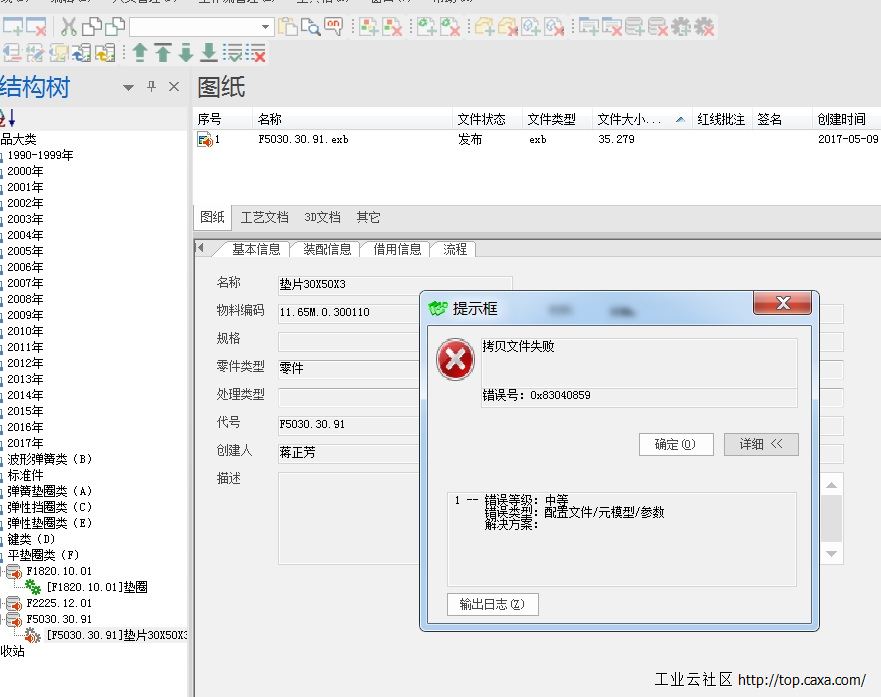
Task: Open the 装配信息 tab
Action: point(327,249)
